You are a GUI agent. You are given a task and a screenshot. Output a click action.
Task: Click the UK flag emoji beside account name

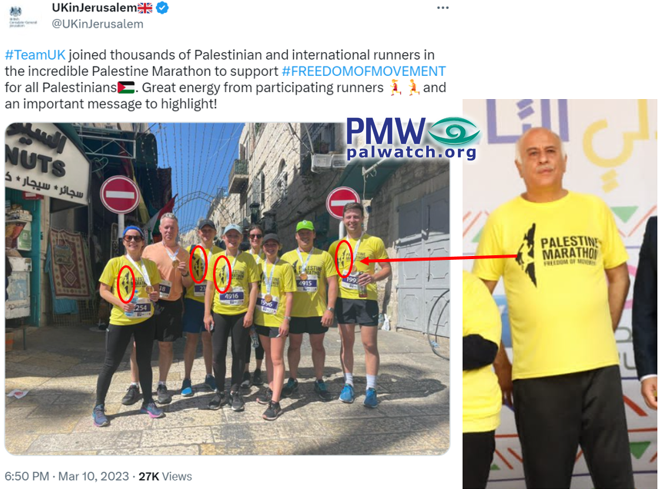145,8
